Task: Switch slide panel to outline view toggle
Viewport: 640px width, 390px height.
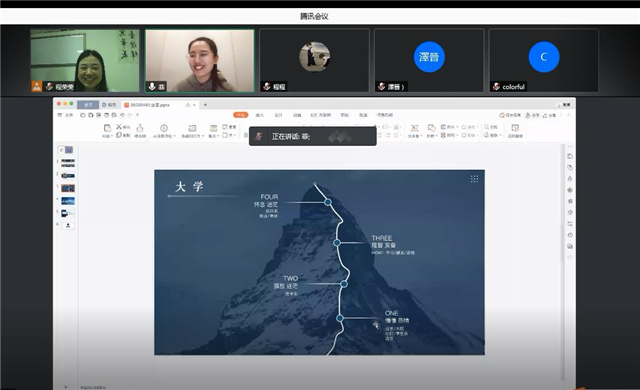Action: [61, 150]
